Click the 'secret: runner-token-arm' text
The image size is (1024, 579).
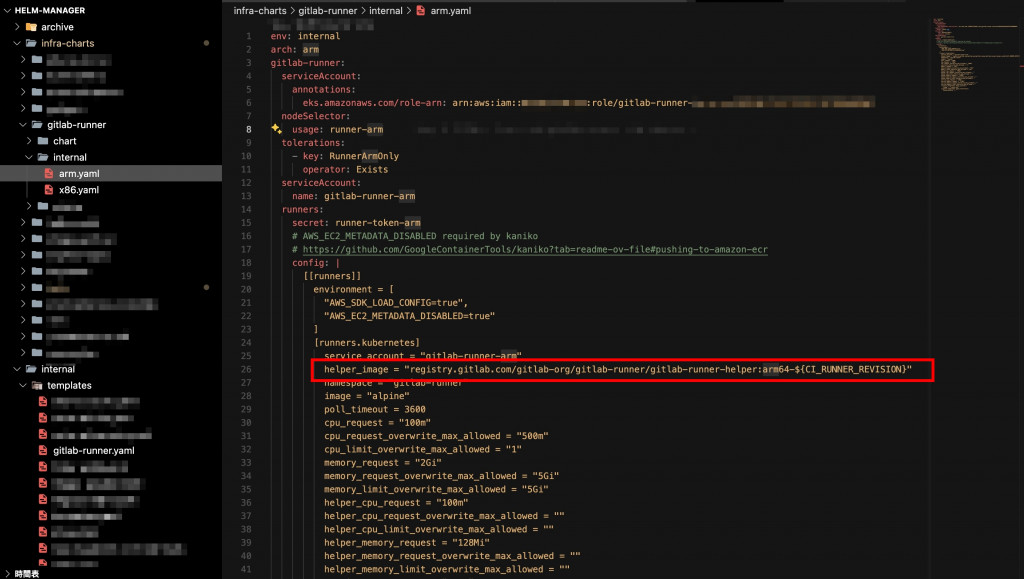point(356,223)
